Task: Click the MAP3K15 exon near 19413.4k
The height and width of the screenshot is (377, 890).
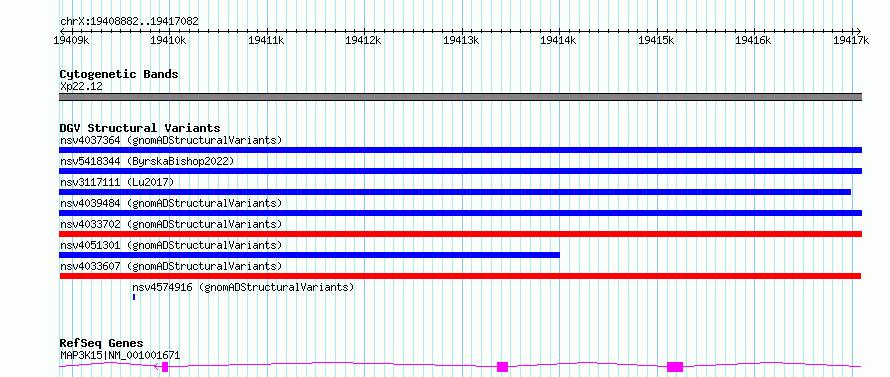Action: pos(502,367)
